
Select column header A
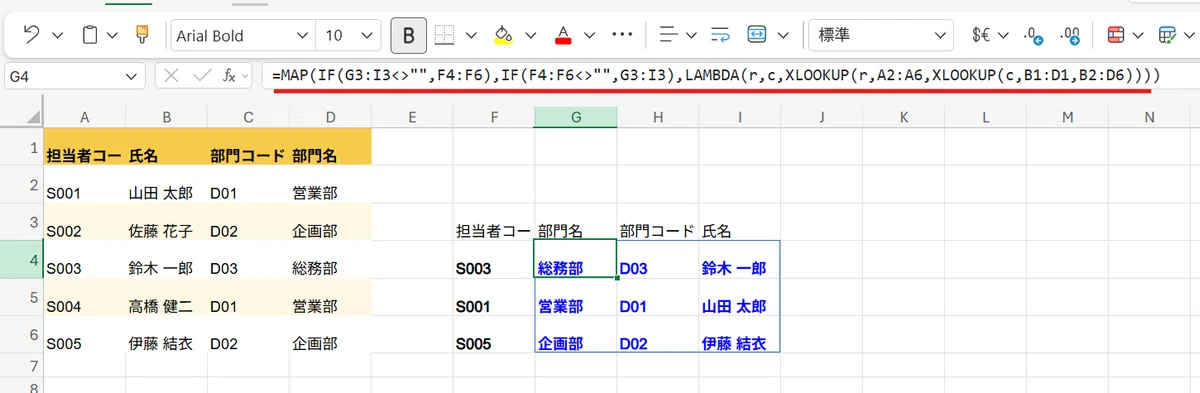[x=85, y=117]
